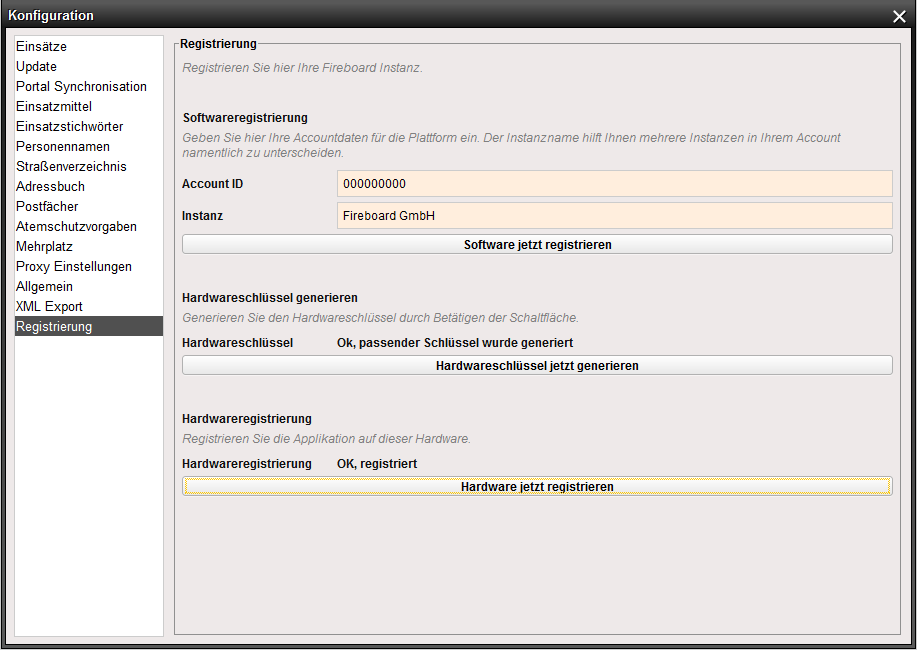Choose Adressbuch from the sidebar
This screenshot has width=917, height=650.
click(50, 187)
